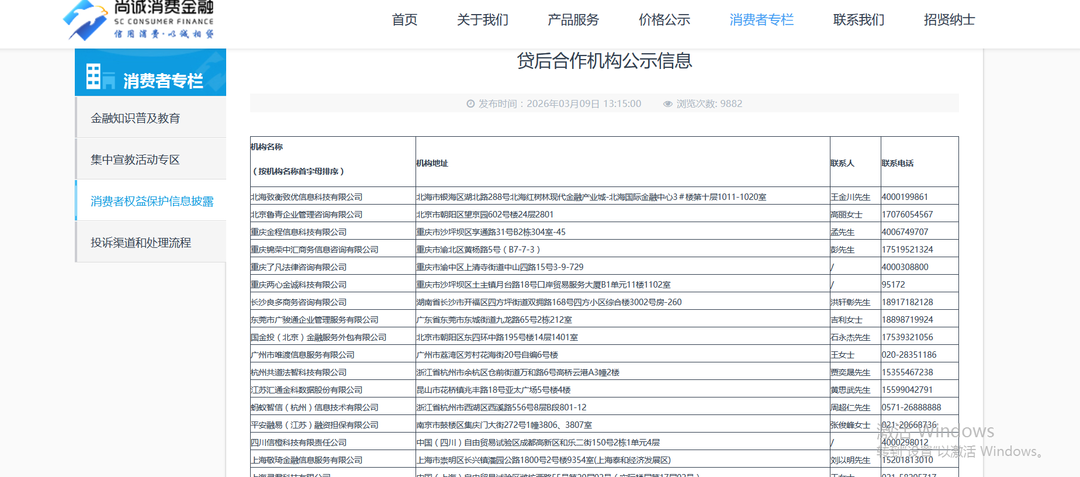The width and height of the screenshot is (1080, 477).
Task: Select the 北海致衡致优信息科技有限公司 table row
Action: tap(306, 197)
